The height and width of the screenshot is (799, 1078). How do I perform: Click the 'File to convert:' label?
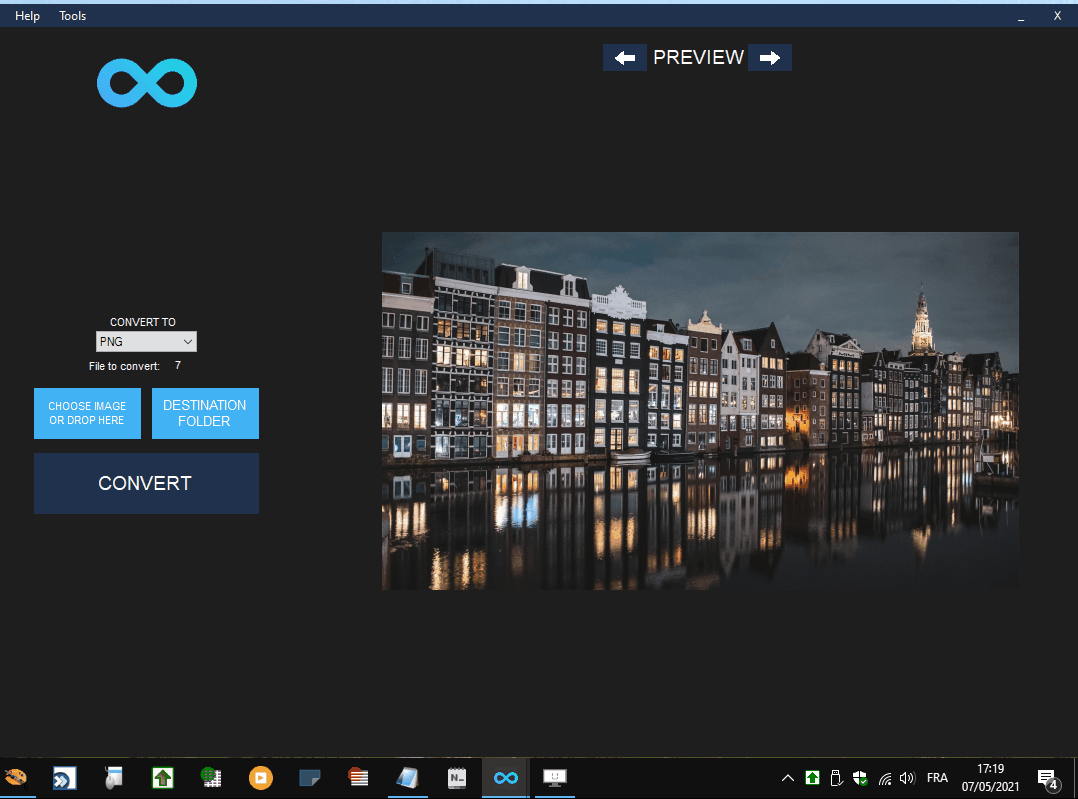pyautogui.click(x=124, y=366)
